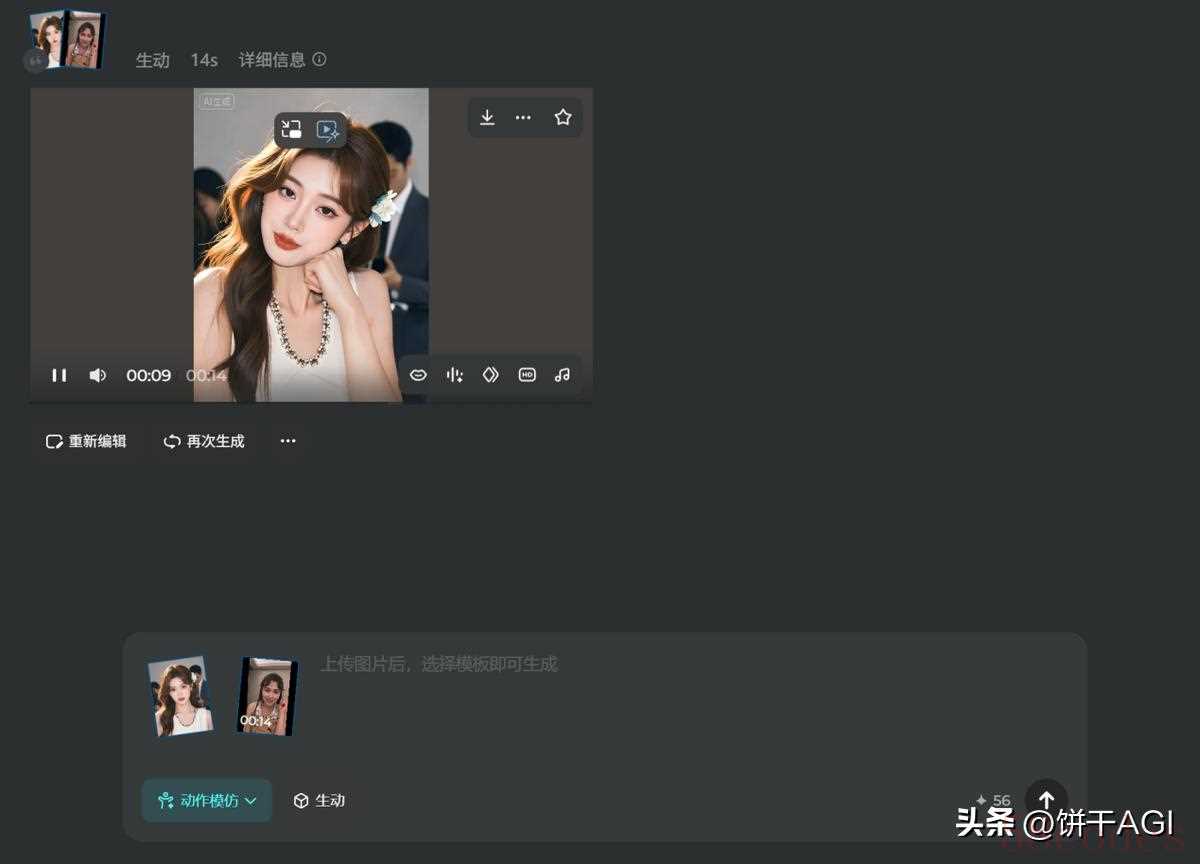Select the uploaded 00:14 reference video thumbnail

click(267, 696)
